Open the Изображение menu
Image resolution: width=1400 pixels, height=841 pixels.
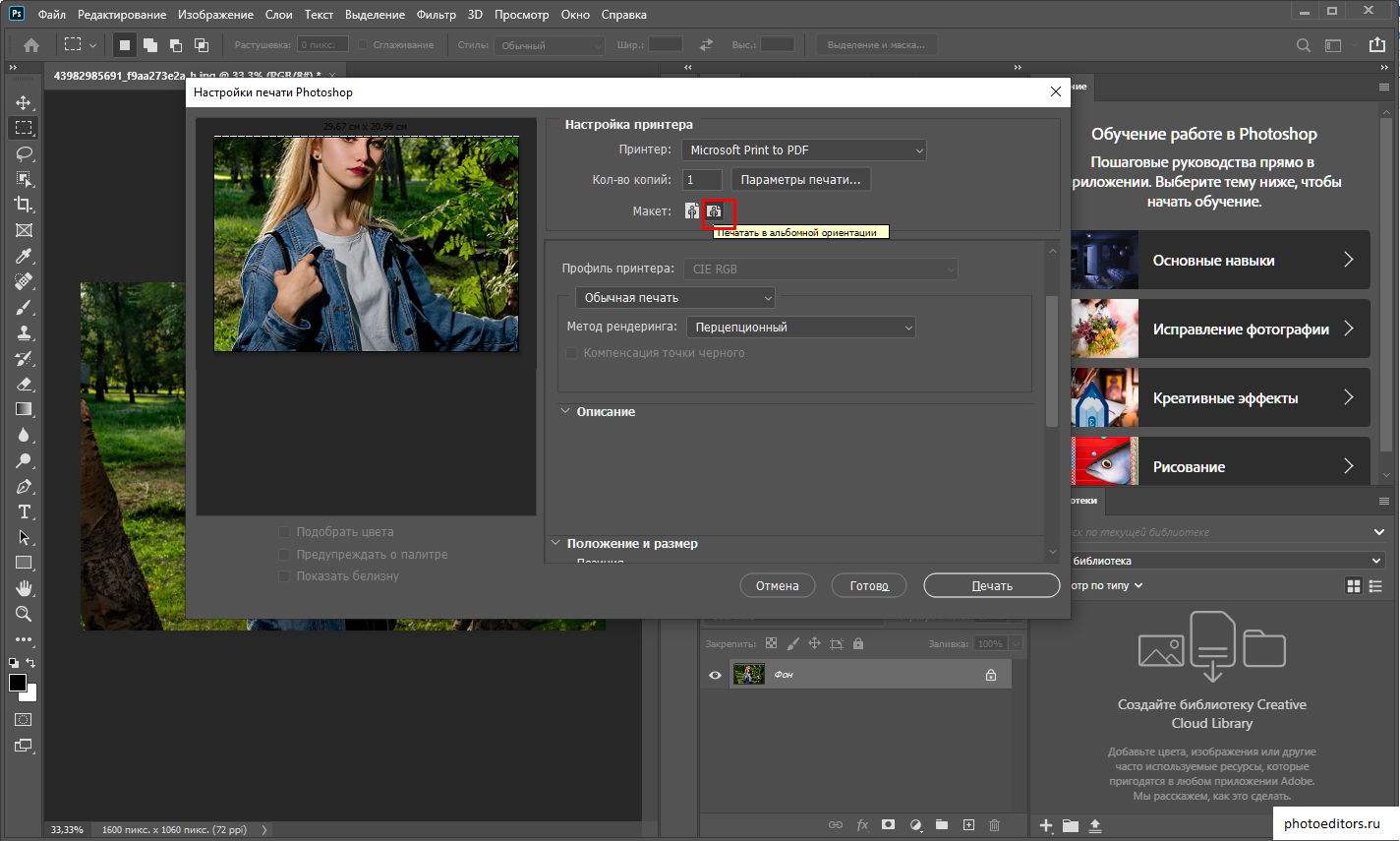(215, 15)
